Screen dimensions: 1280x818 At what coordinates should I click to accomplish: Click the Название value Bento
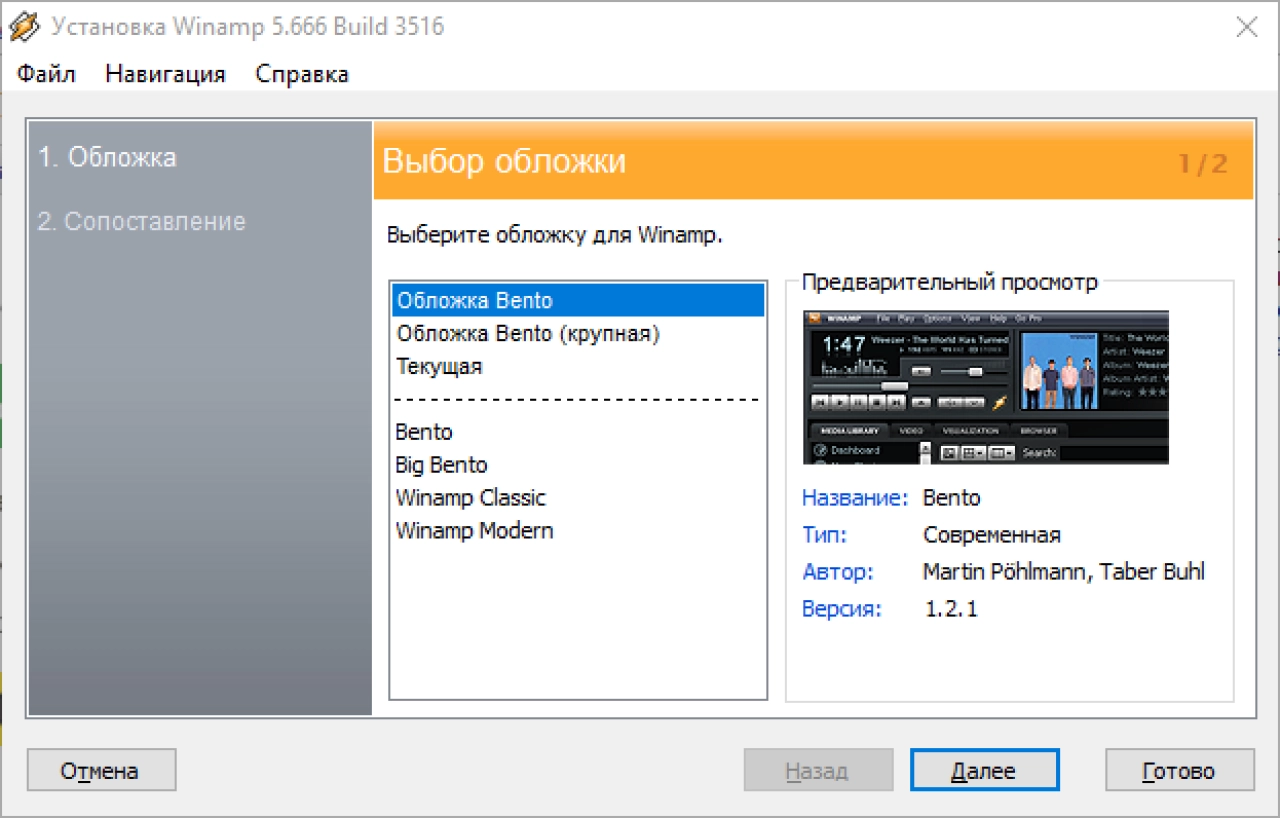(952, 498)
